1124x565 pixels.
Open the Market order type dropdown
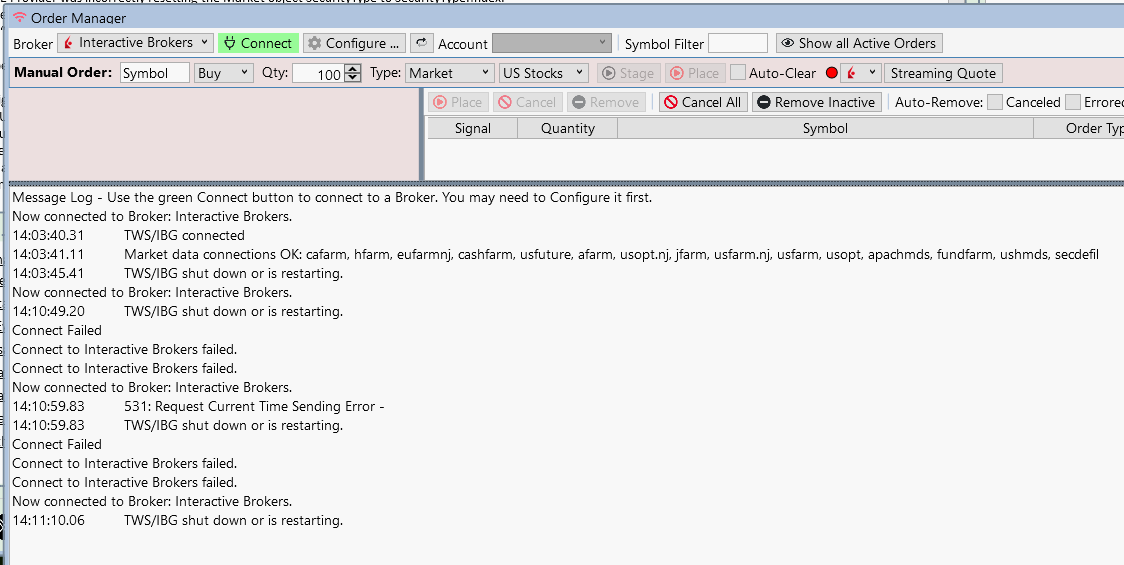point(450,73)
